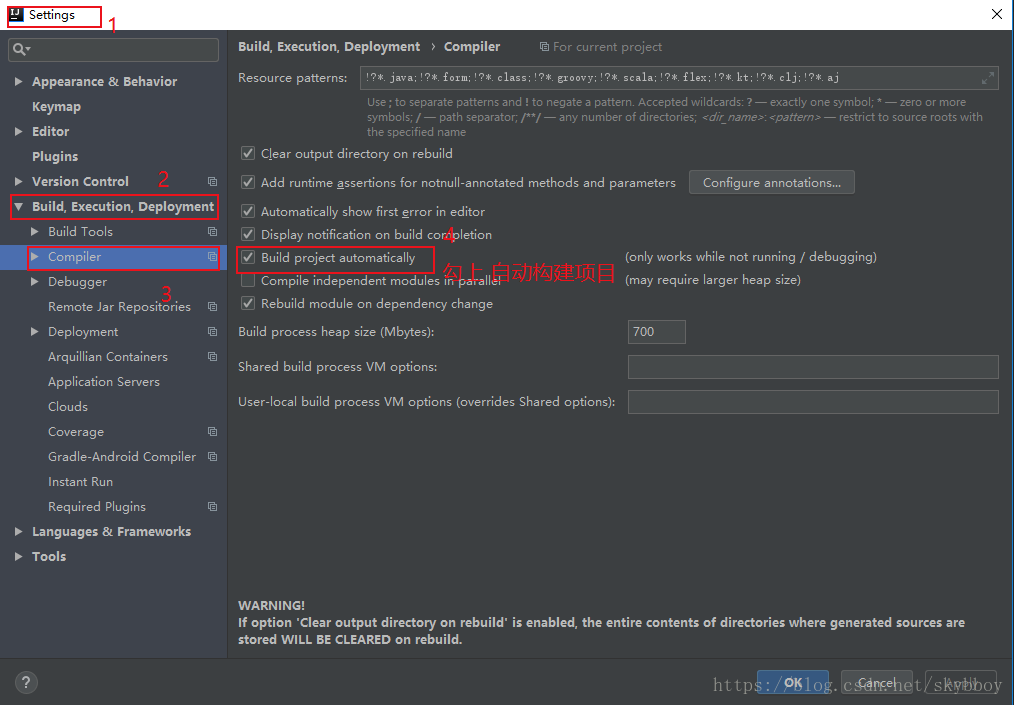The width and height of the screenshot is (1014, 705).
Task: Click the search magnifier icon
Action: click(x=19, y=49)
